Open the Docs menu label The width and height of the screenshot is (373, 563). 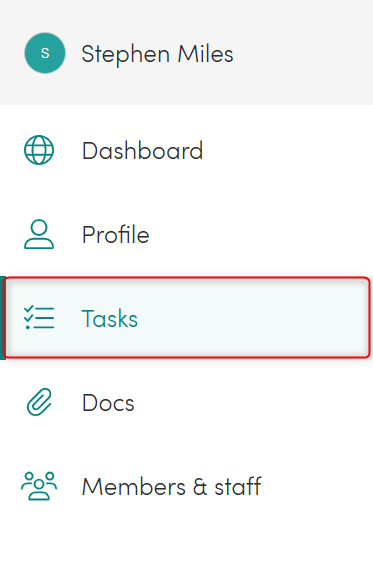tap(108, 403)
